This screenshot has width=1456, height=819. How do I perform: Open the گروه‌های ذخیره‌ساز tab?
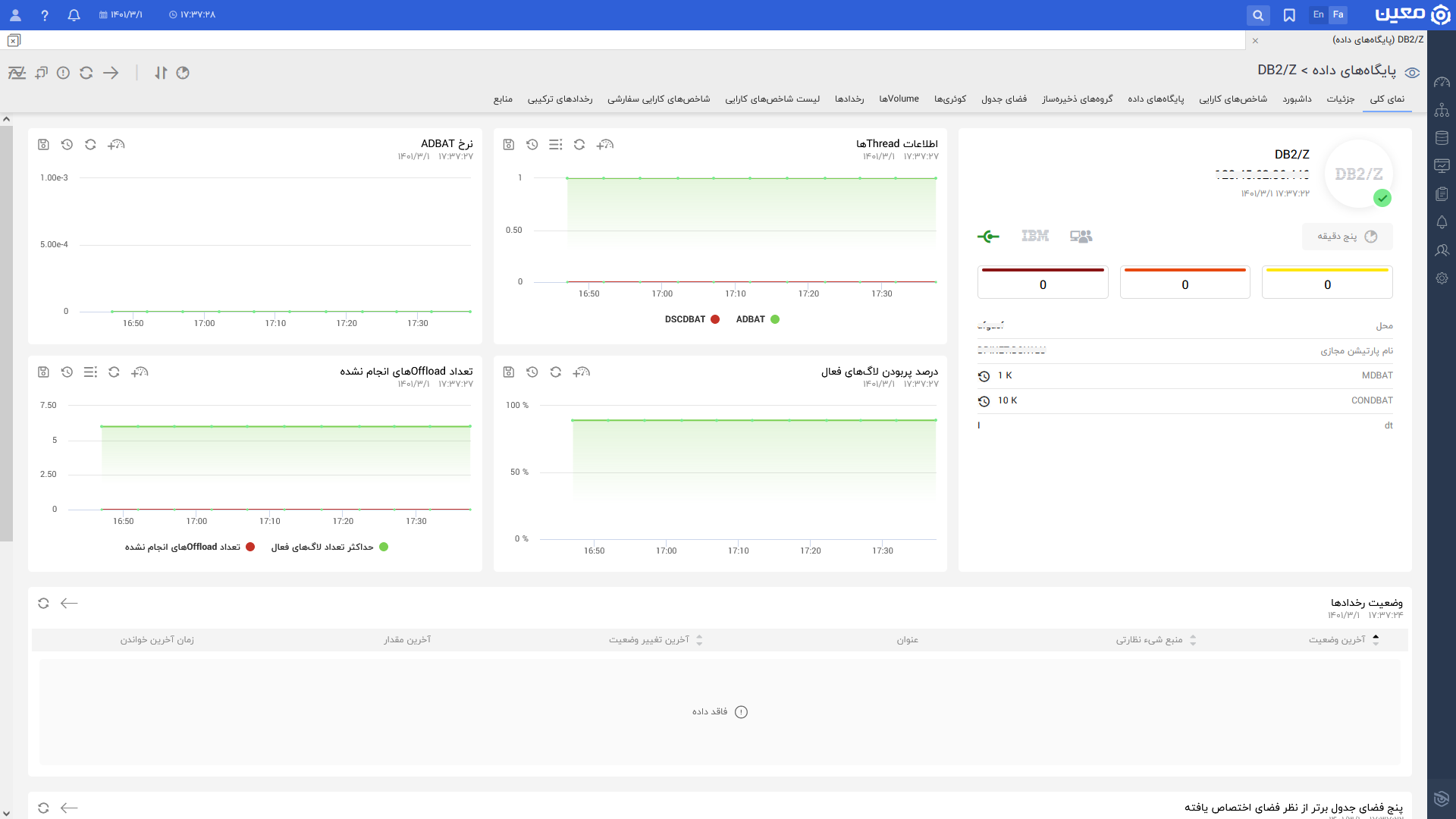point(1077,99)
